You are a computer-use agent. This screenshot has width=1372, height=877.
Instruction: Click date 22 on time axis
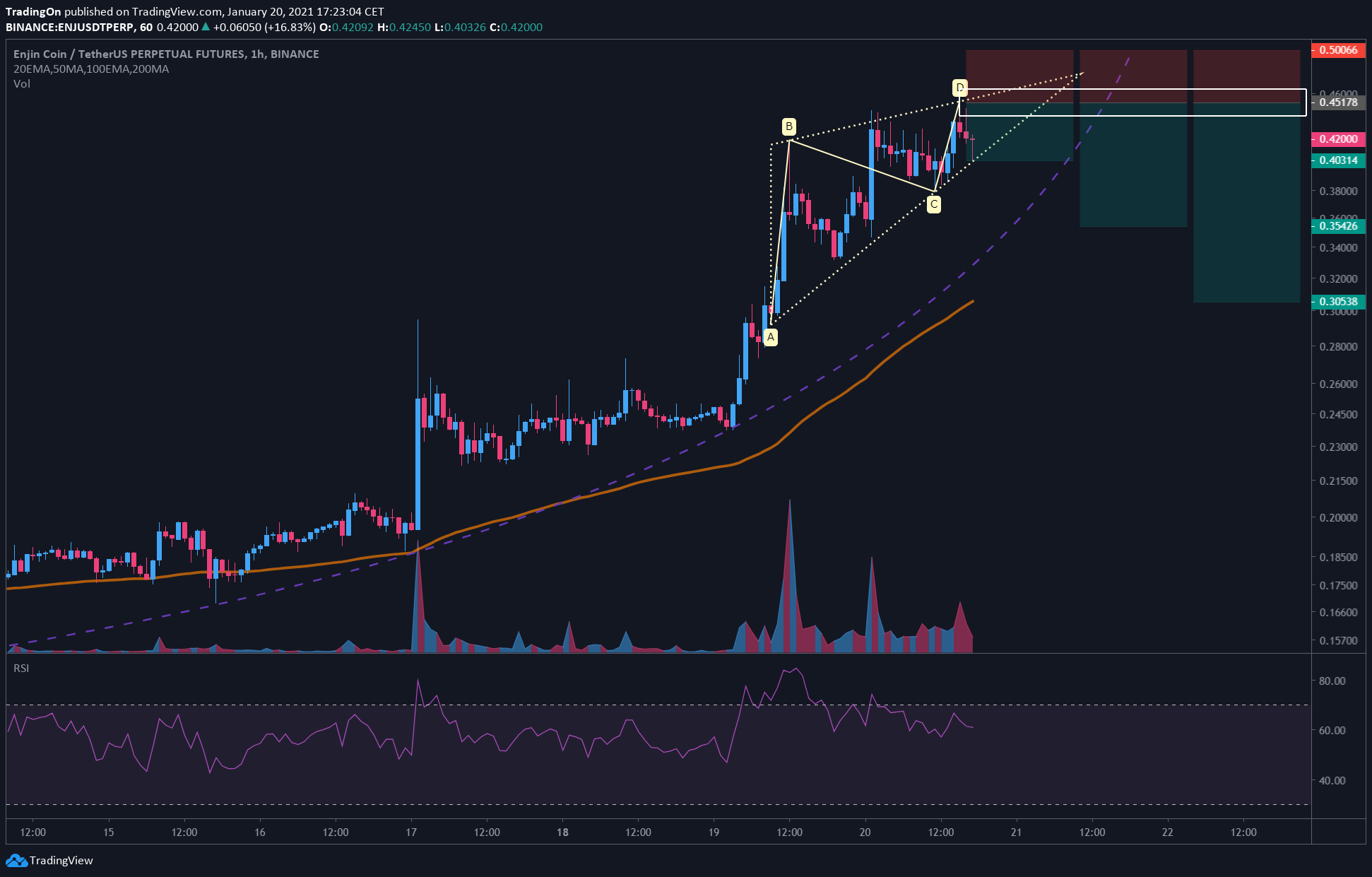coord(1167,832)
